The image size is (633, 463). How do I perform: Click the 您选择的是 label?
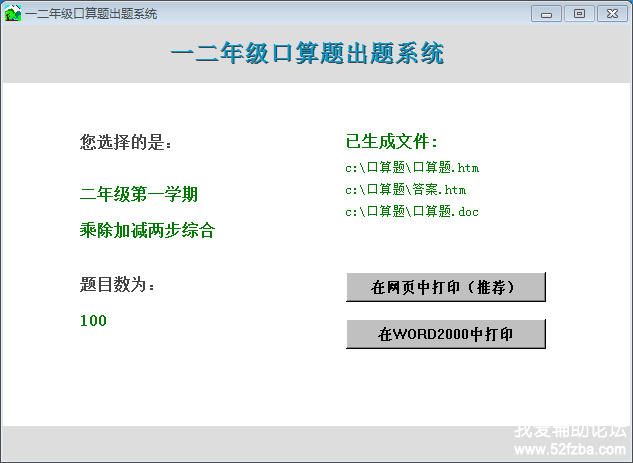(x=126, y=142)
